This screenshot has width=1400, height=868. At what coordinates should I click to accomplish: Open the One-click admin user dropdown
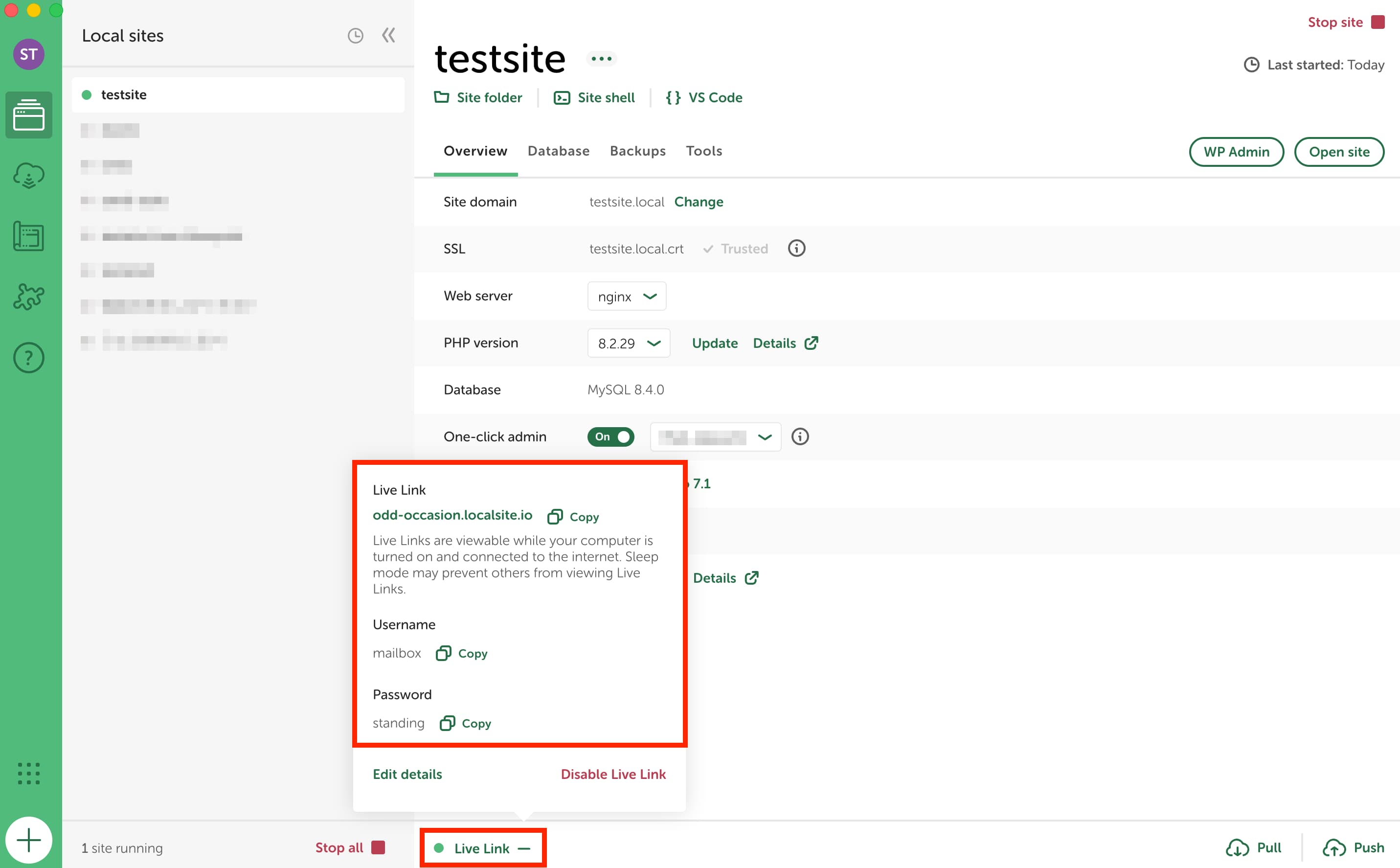716,437
